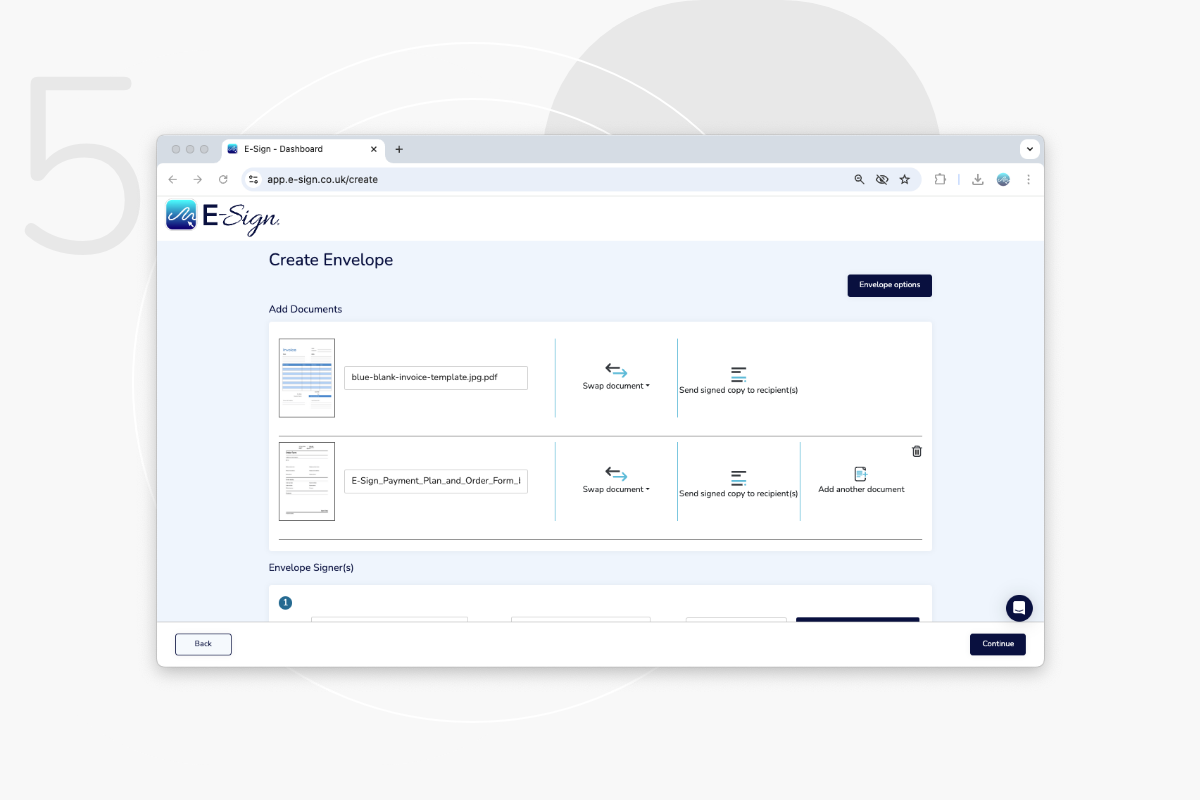
Task: Open a new browser tab with plus button
Action: (399, 149)
